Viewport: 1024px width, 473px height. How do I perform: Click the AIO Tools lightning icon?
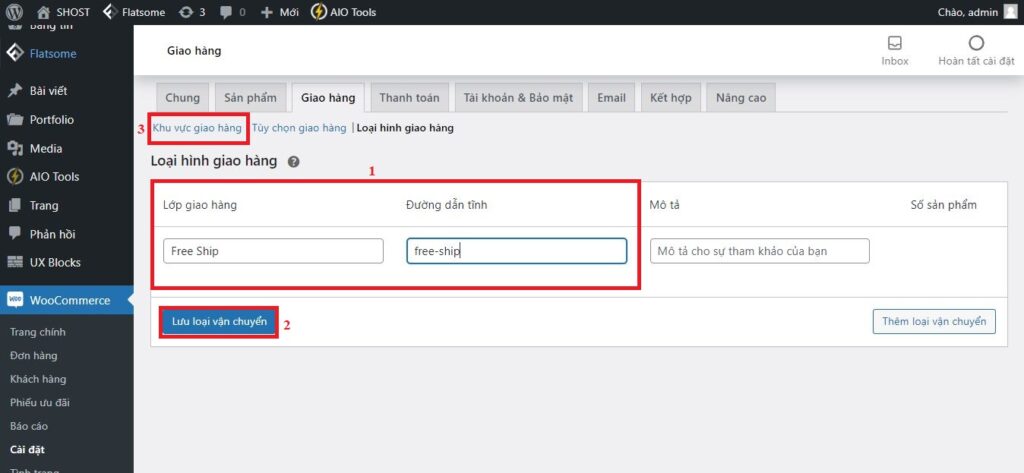pos(318,12)
